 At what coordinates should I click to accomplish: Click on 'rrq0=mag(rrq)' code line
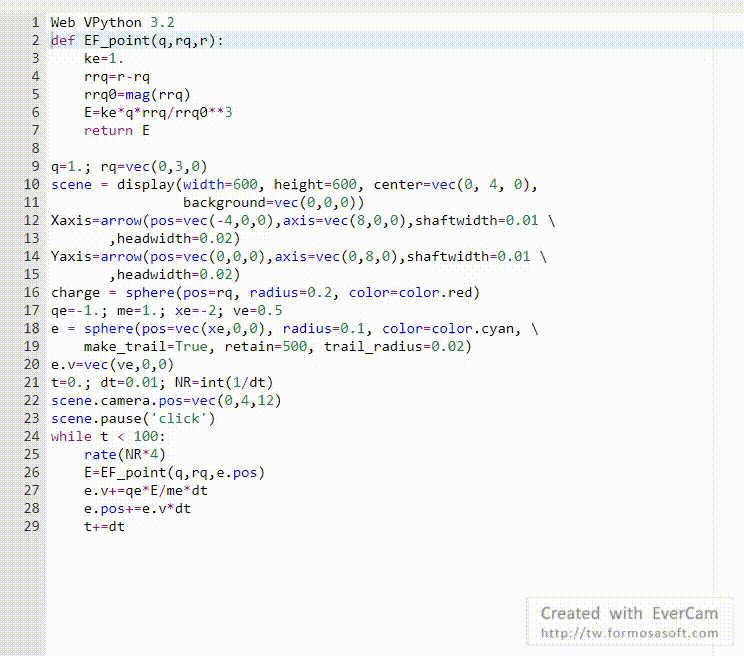point(137,94)
